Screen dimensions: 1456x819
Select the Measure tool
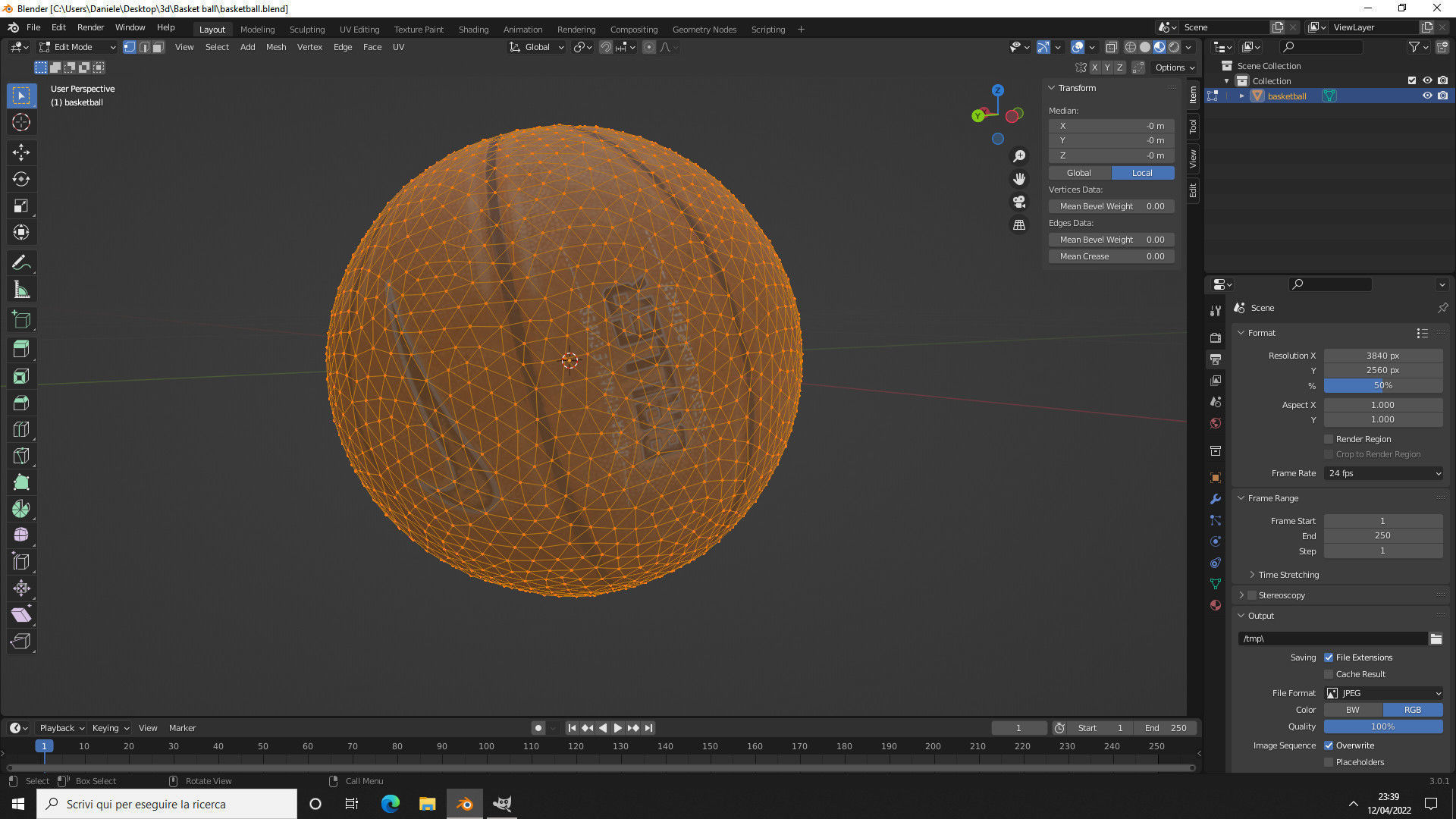(21, 290)
